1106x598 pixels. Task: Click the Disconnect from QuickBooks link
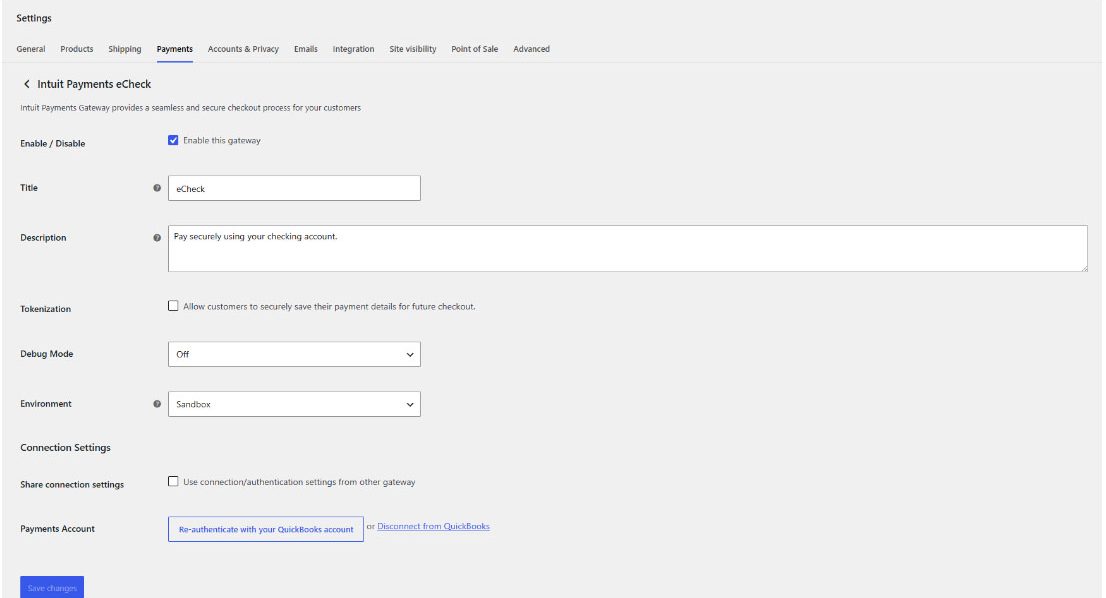click(x=433, y=526)
